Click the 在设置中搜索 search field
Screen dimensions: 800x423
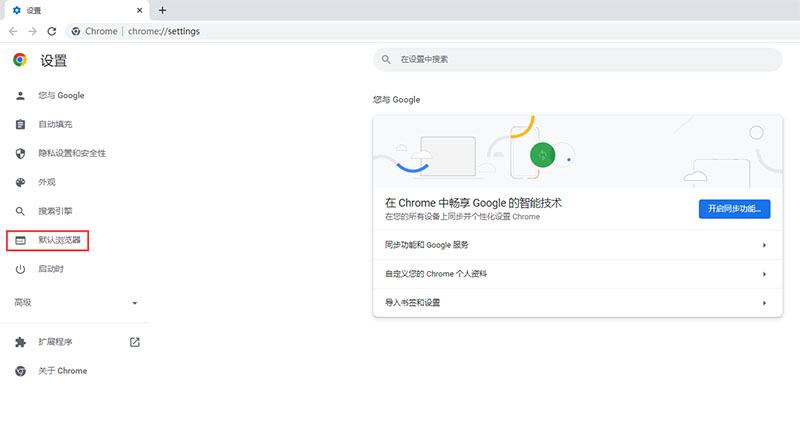click(578, 60)
